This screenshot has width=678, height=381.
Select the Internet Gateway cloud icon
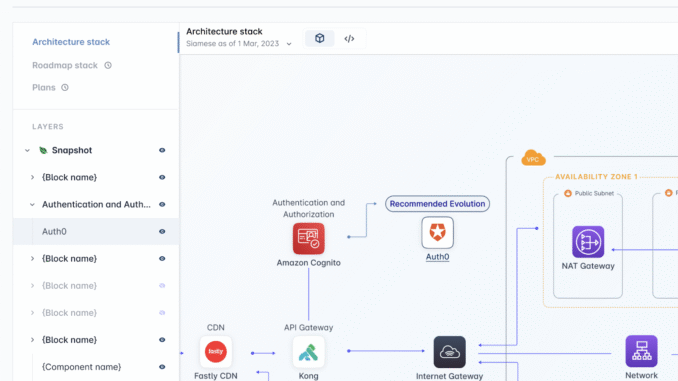pyautogui.click(x=449, y=352)
